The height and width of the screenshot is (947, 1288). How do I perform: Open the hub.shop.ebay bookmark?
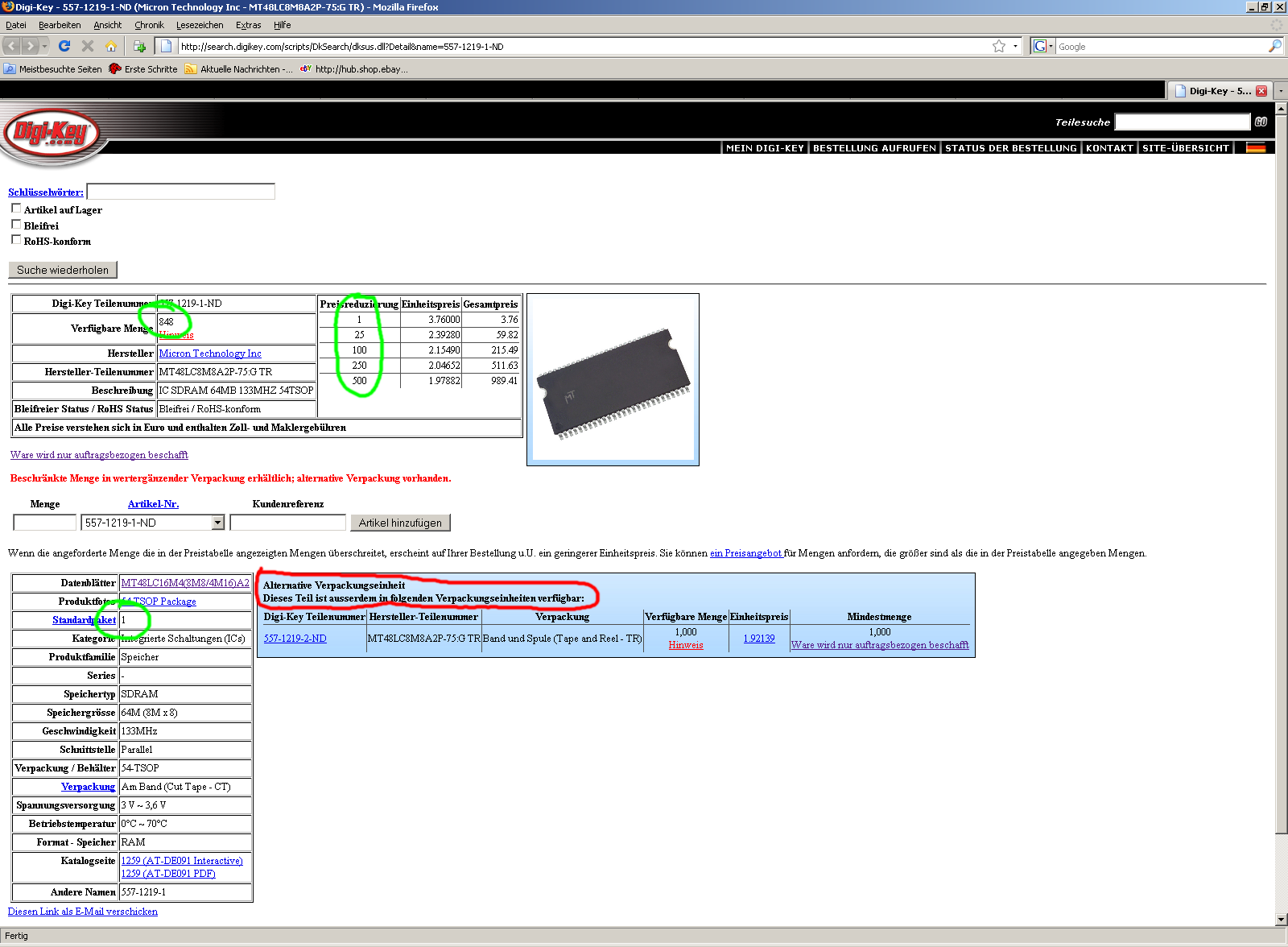354,69
